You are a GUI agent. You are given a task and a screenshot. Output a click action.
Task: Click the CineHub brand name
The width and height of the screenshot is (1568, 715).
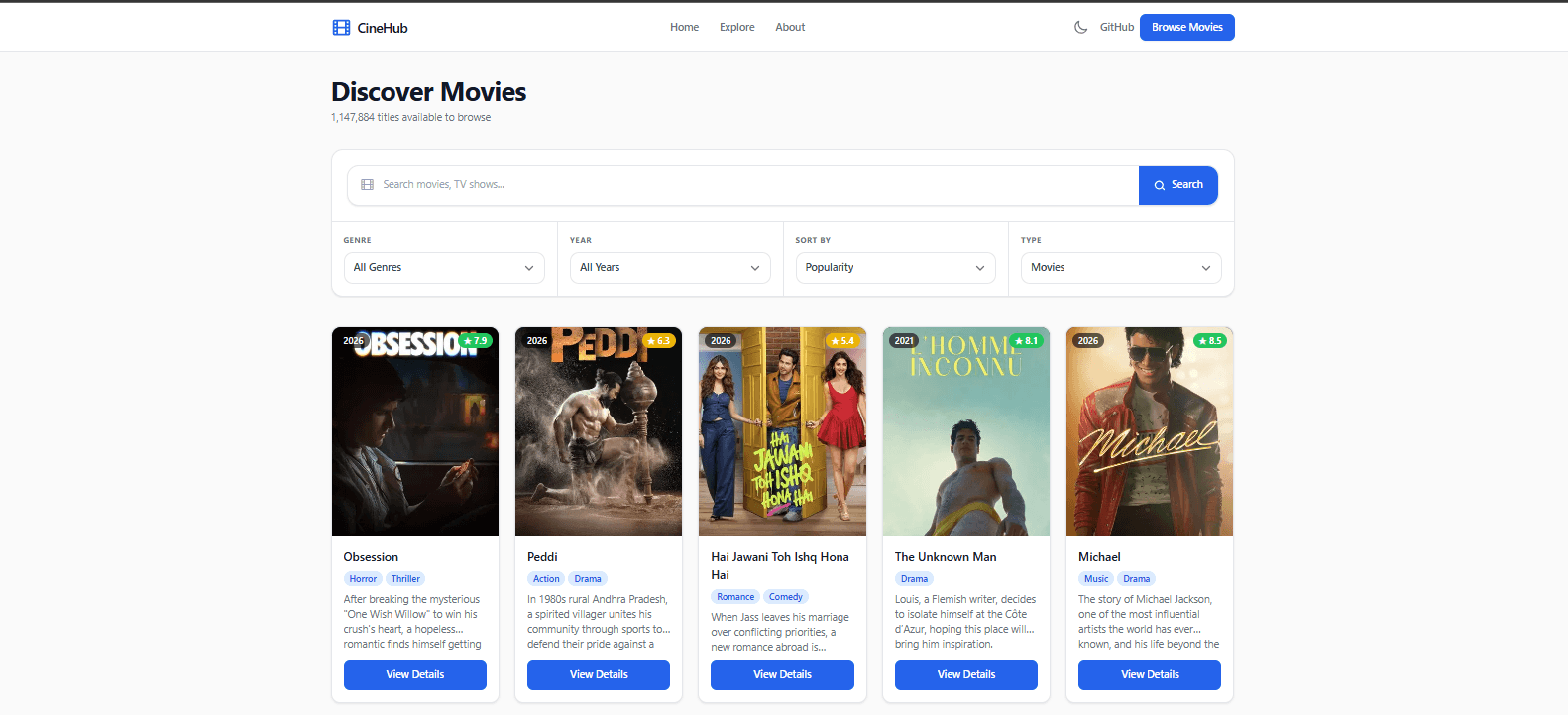coord(383,28)
